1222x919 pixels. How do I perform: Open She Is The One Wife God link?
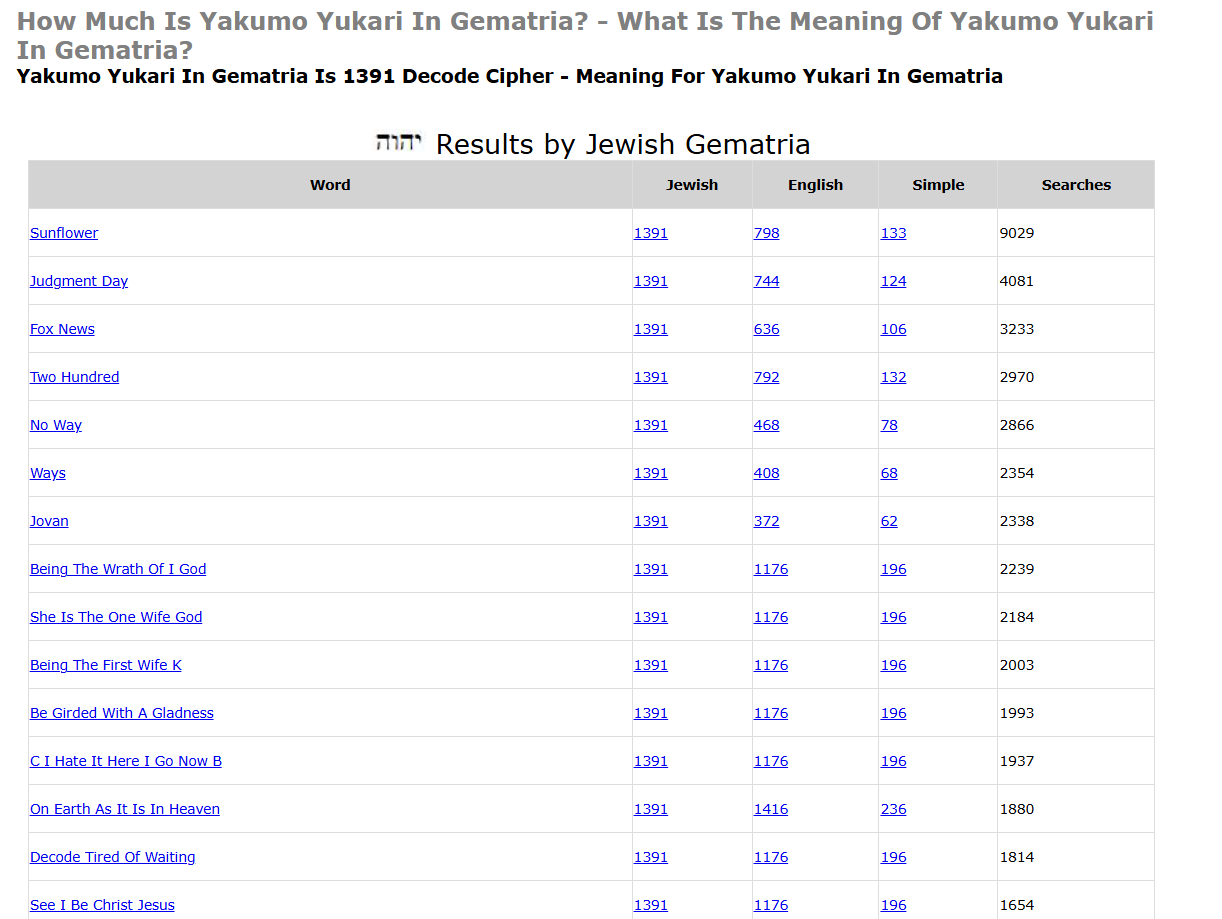116,617
